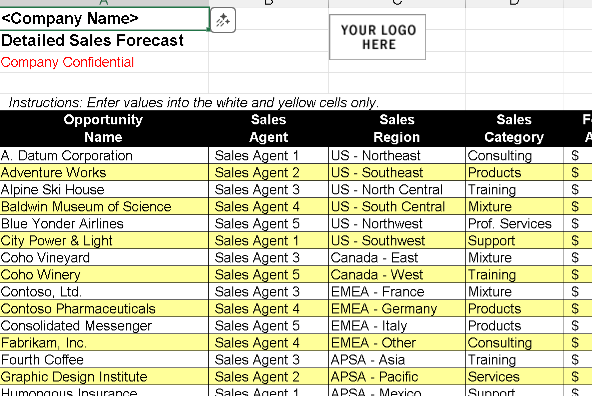
Task: Click the Sales Region column header
Action: [x=397, y=128]
